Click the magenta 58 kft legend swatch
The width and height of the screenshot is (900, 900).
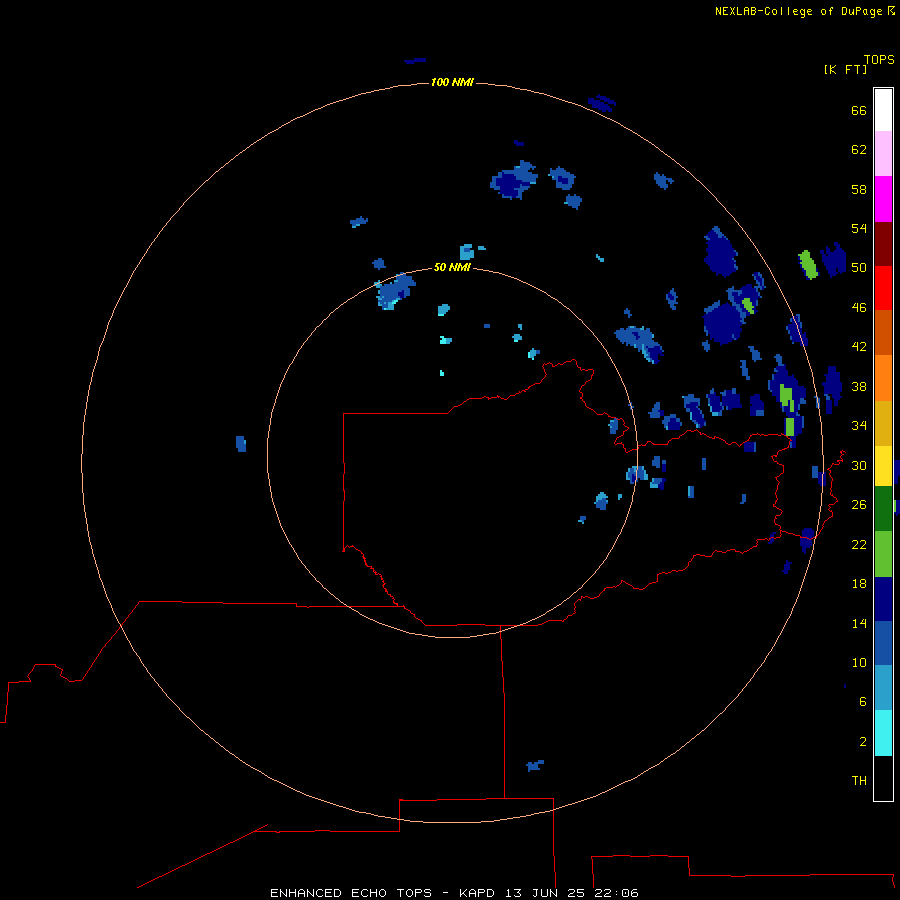[883, 199]
